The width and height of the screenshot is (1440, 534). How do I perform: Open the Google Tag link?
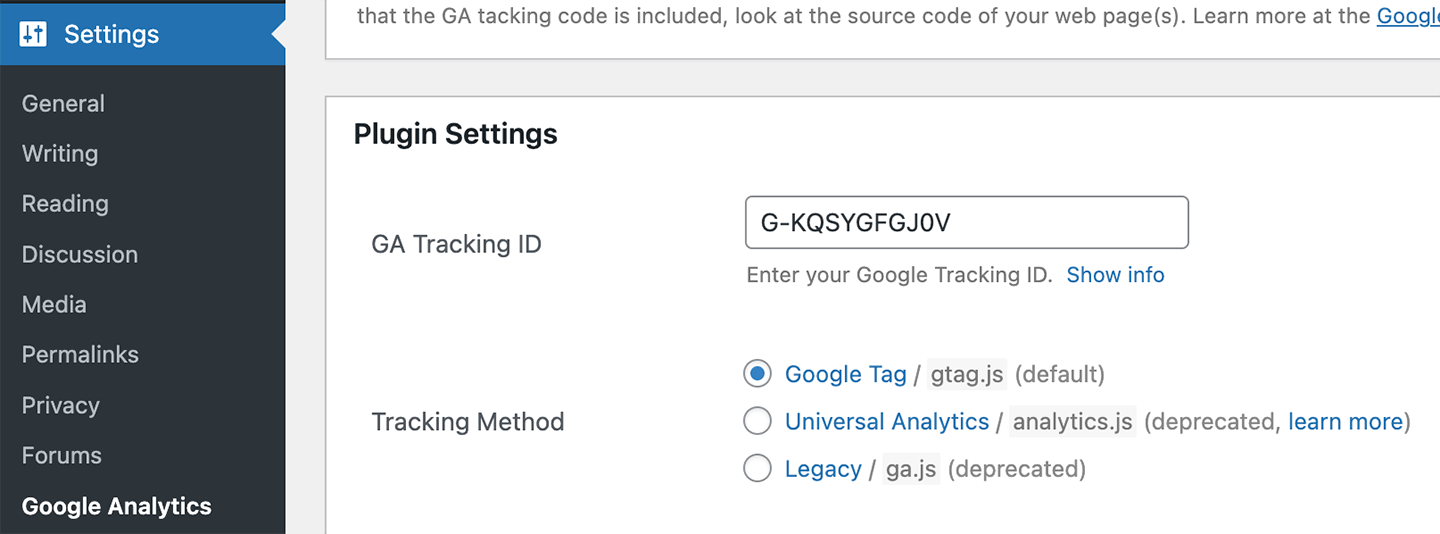845,374
